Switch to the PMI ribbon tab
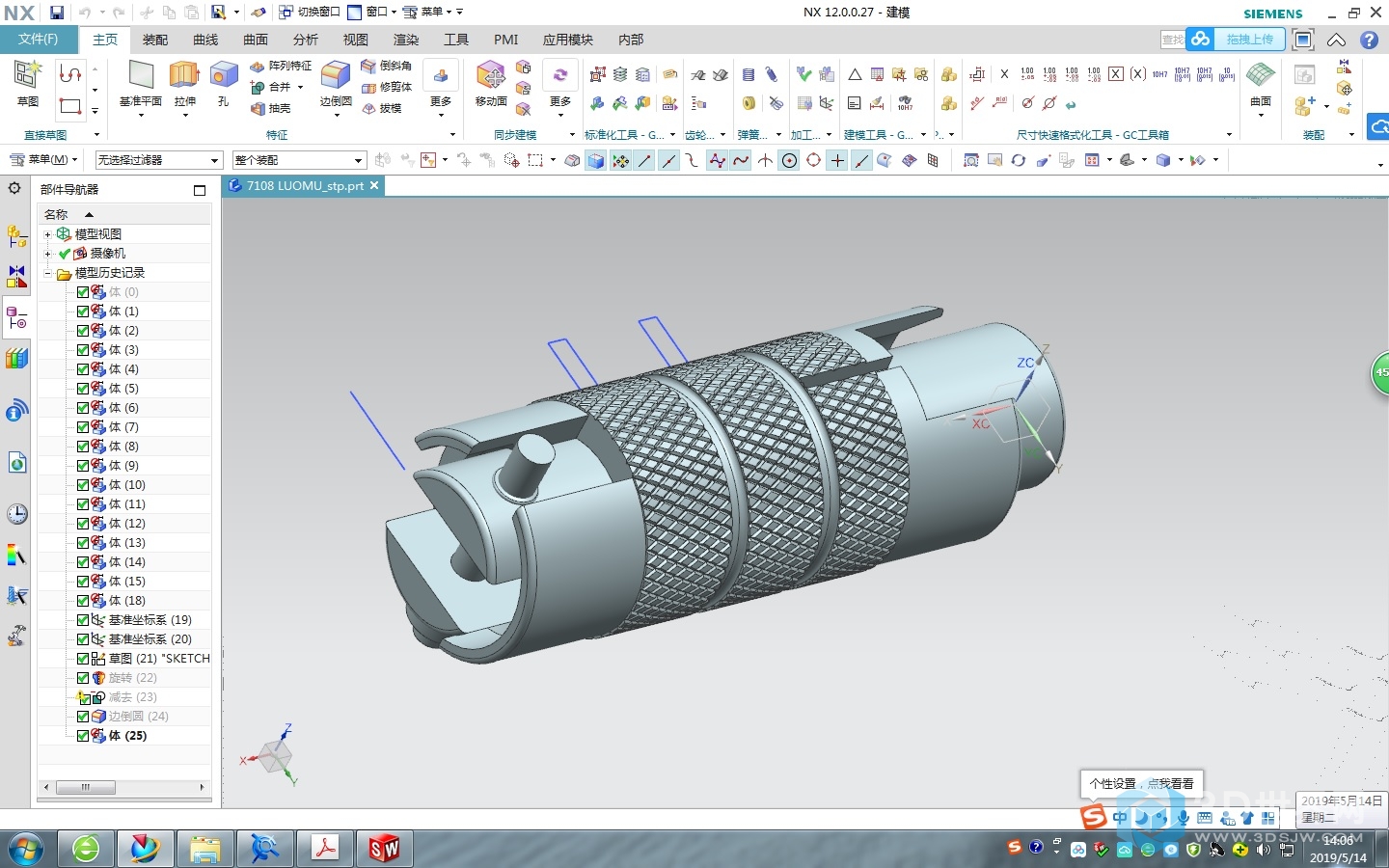Image resolution: width=1389 pixels, height=868 pixels. (506, 40)
